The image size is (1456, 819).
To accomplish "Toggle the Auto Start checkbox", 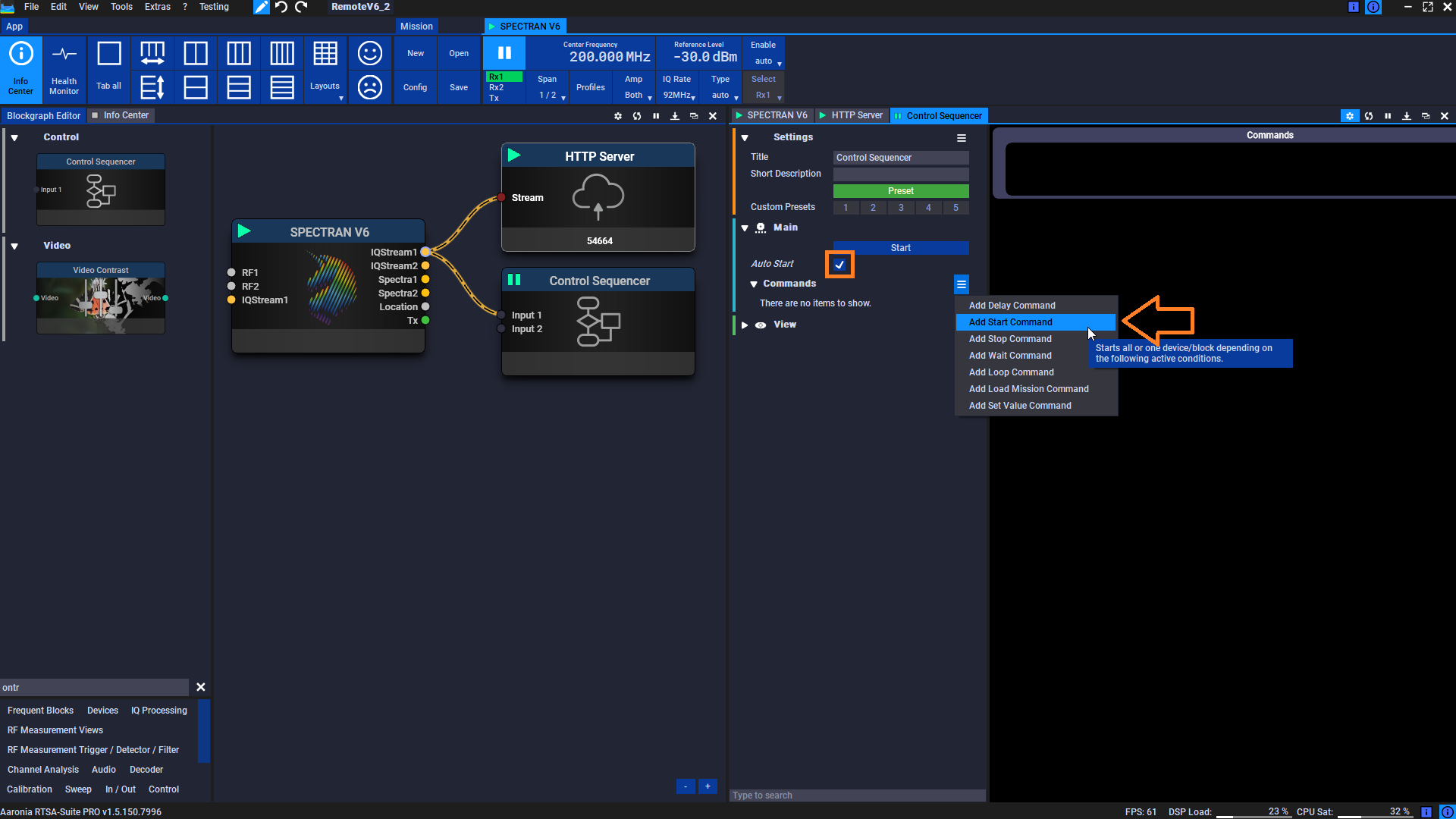I will coord(839,265).
